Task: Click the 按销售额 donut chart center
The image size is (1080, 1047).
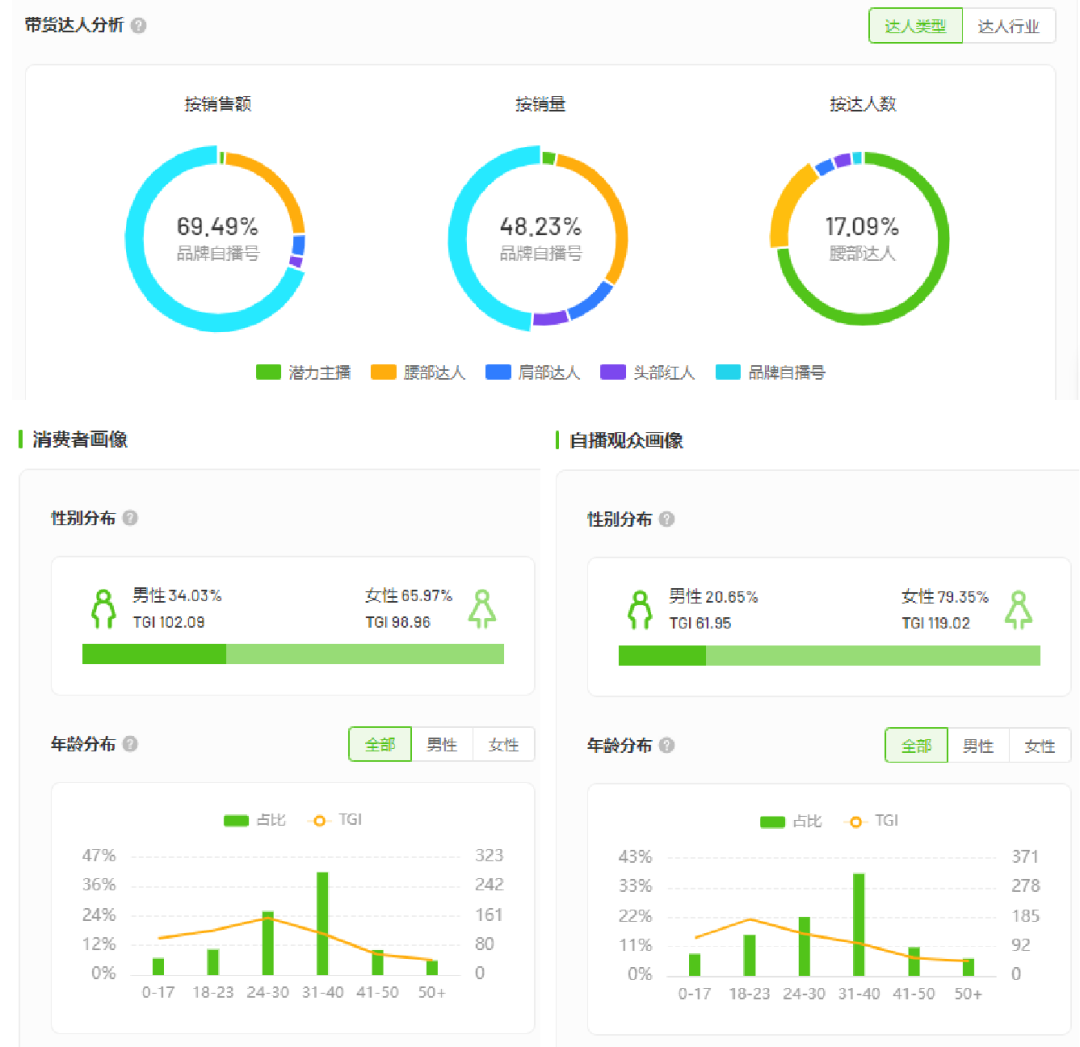Action: (217, 239)
